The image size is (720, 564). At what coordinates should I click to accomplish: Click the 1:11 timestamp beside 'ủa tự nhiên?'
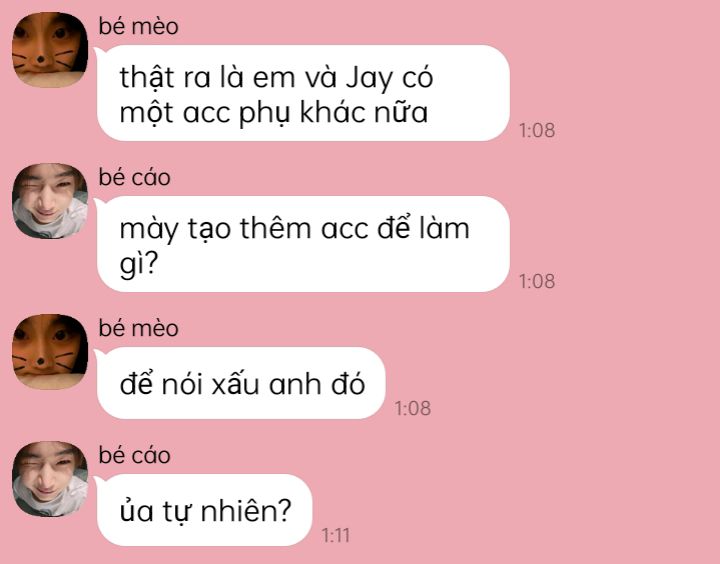click(336, 536)
